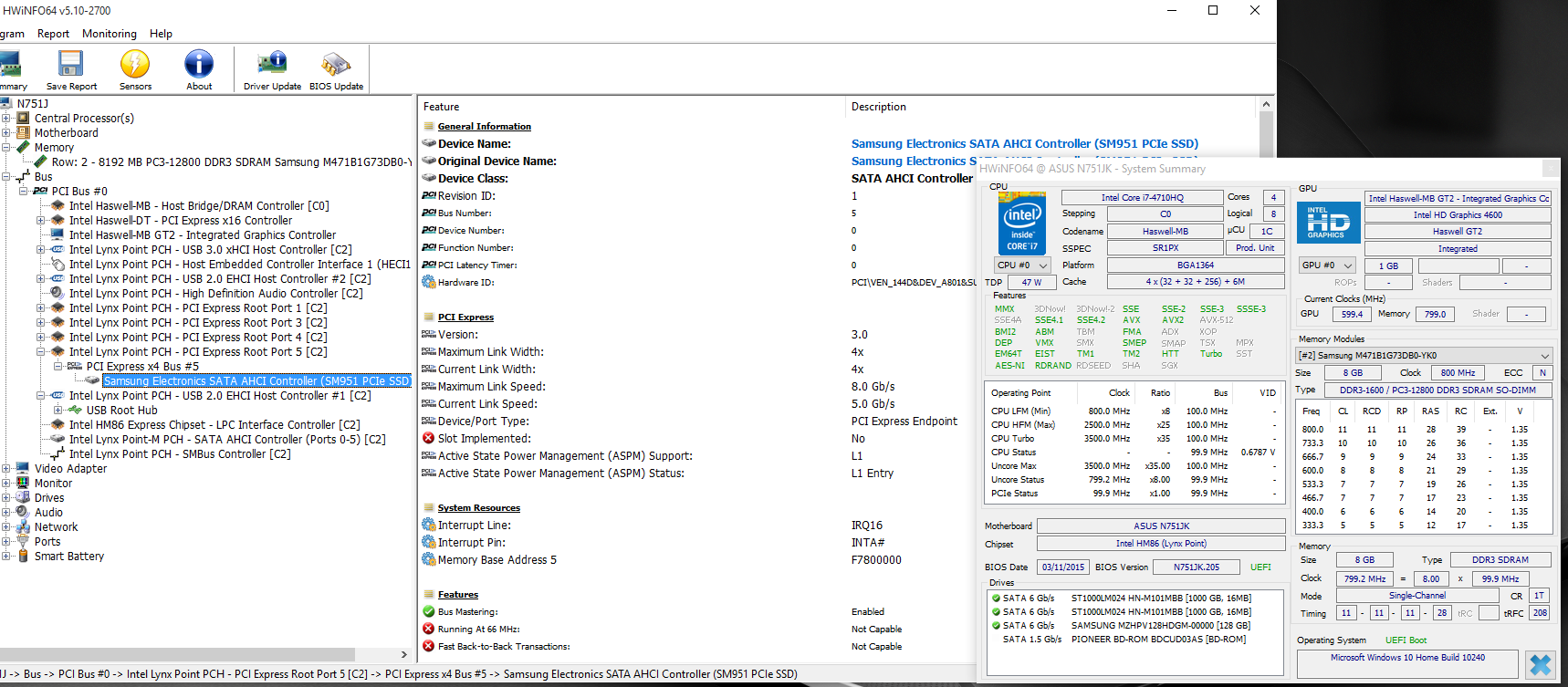
Task: Launch the BIOS Update tool
Action: point(336,70)
